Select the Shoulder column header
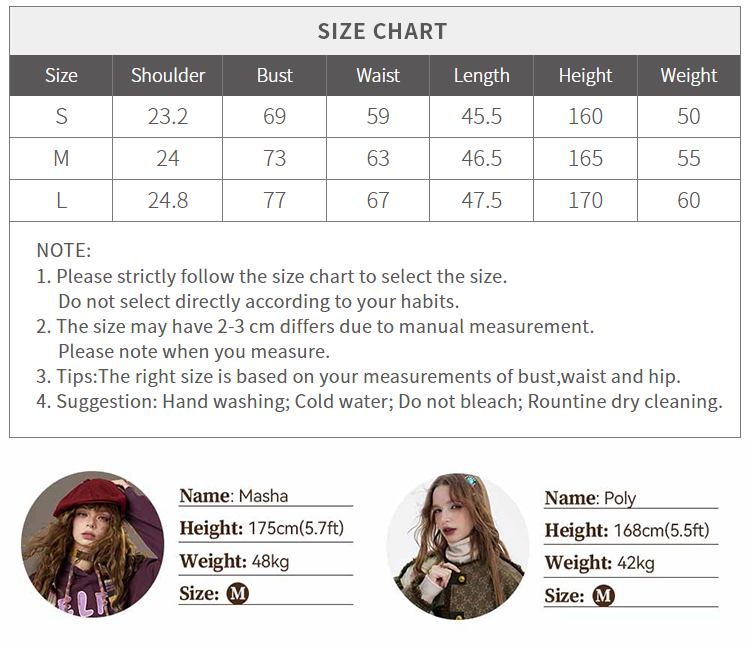The width and height of the screenshot is (750, 647). point(168,75)
